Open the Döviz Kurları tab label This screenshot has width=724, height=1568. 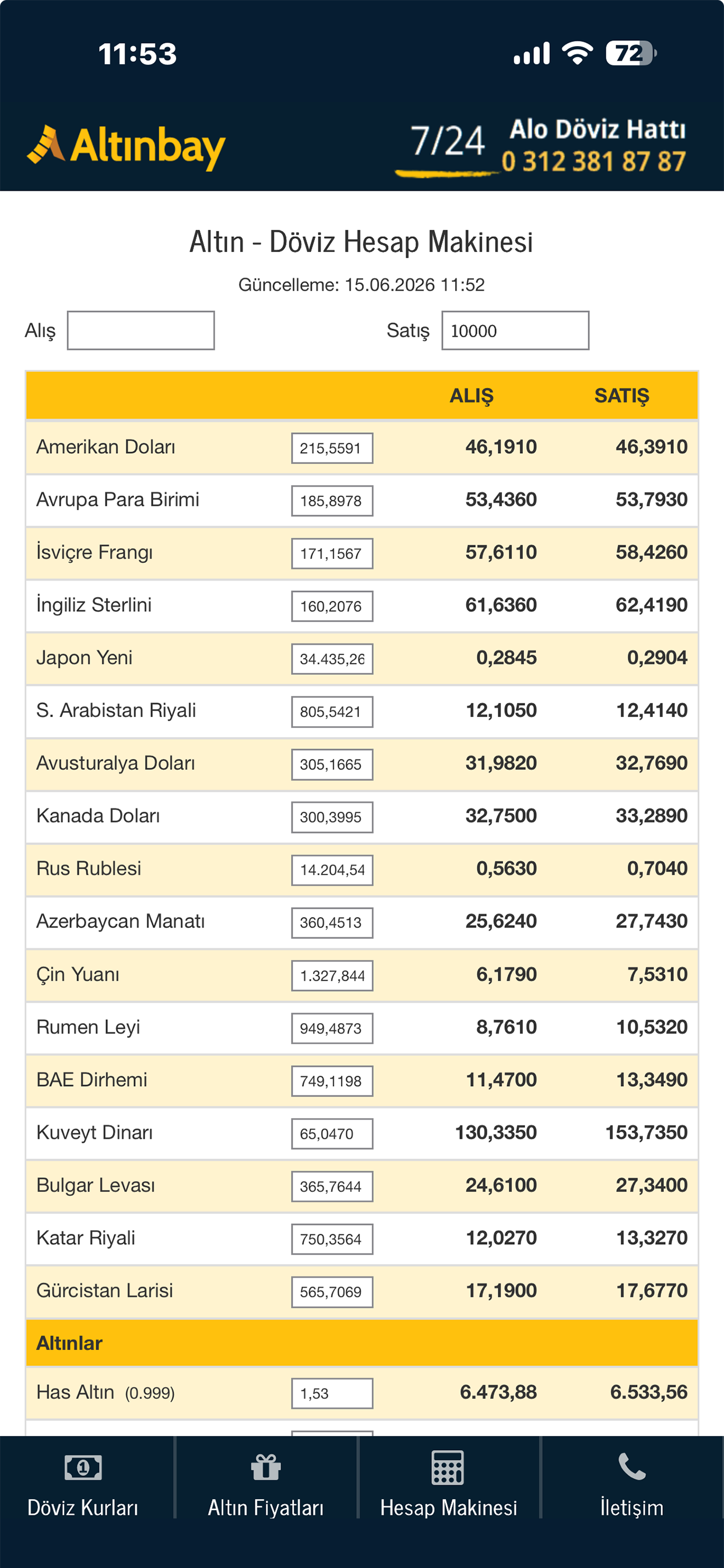point(83,1508)
